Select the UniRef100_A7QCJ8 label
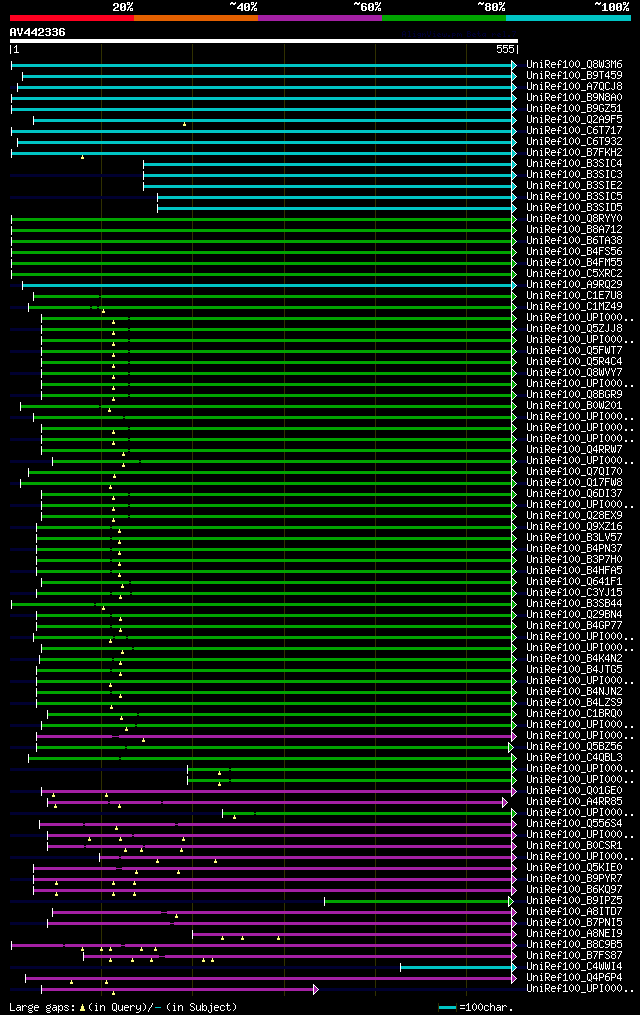Image resolution: width=640 pixels, height=1015 pixels. [x=575, y=87]
